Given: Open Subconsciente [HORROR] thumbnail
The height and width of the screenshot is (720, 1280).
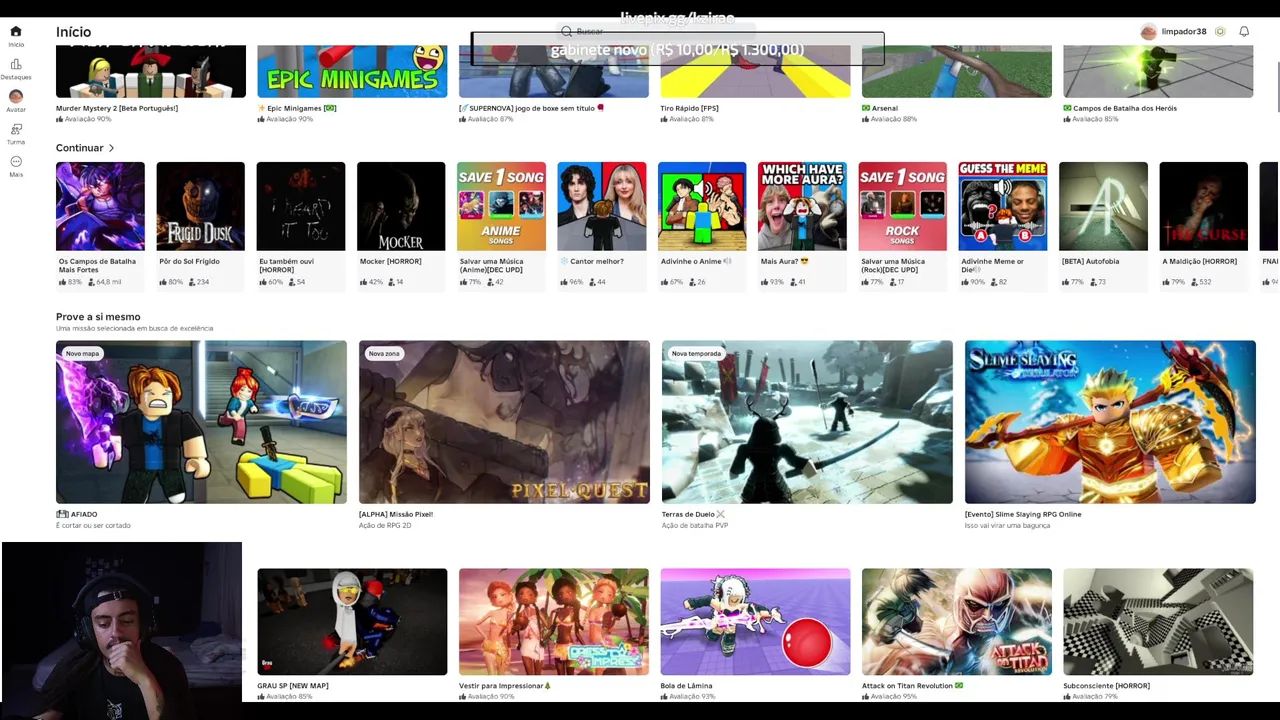Looking at the screenshot, I should point(1158,622).
